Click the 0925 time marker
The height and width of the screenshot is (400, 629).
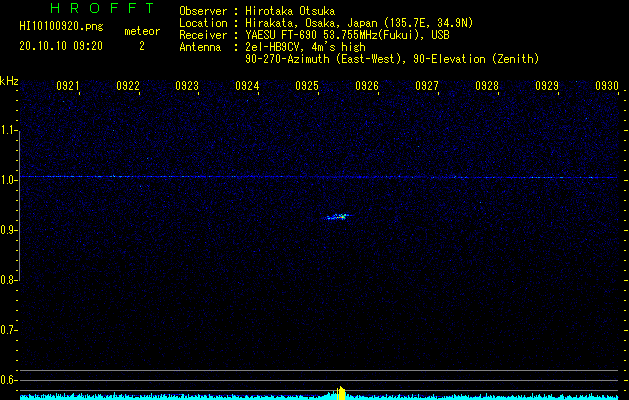click(x=307, y=85)
